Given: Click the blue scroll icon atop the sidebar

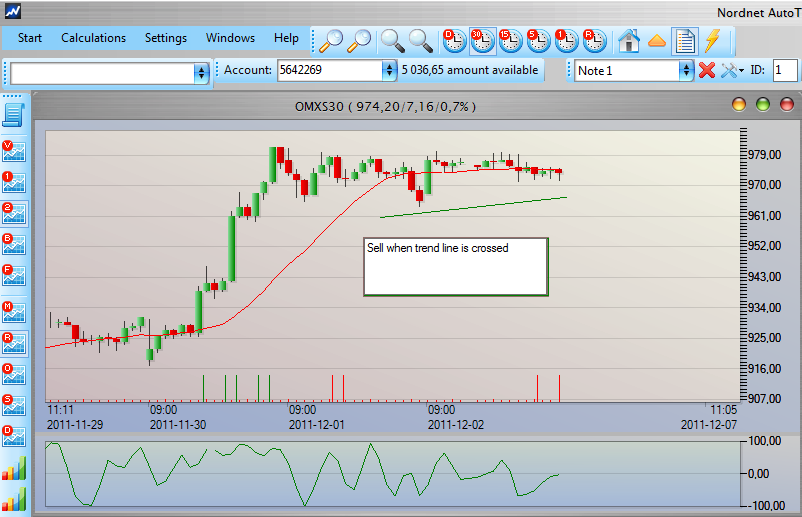Looking at the screenshot, I should coord(14,115).
